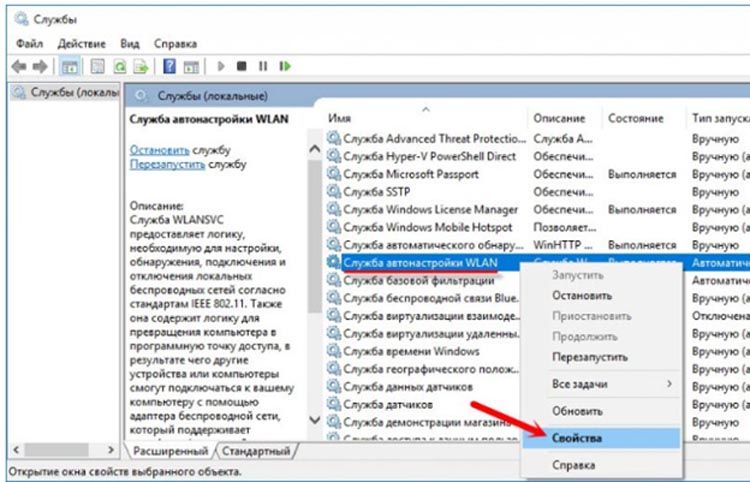The height and width of the screenshot is (482, 750).
Task: Click gear icon of Служба Advanced Threat Protection
Action: [x=333, y=138]
